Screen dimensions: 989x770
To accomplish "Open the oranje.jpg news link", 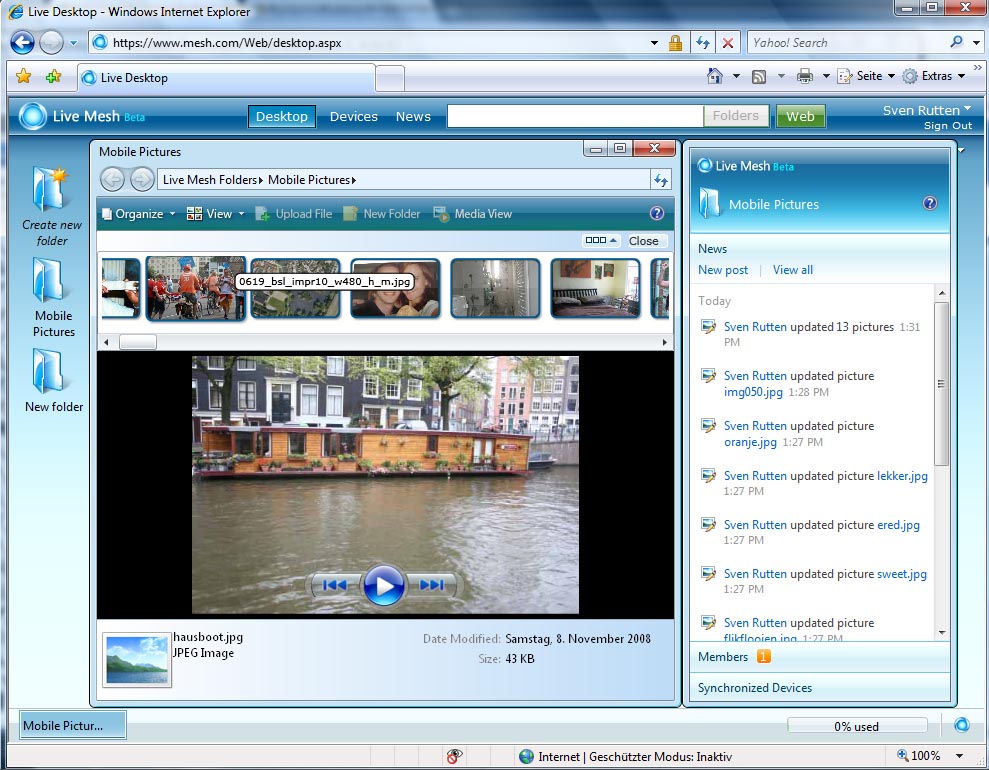I will point(750,441).
